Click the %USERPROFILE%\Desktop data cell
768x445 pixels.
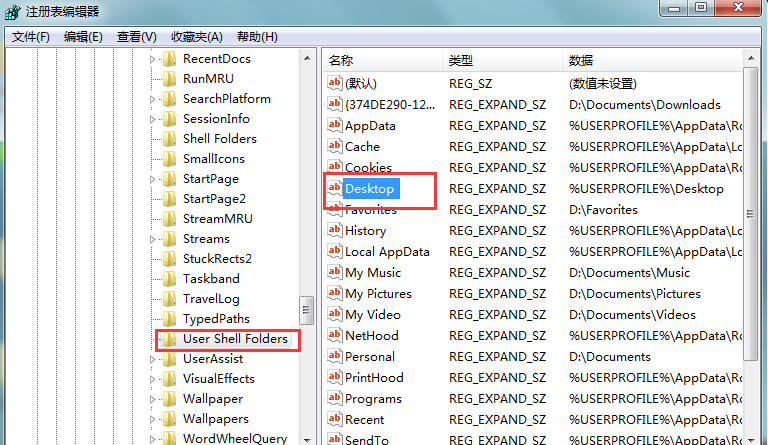pyautogui.click(x=646, y=189)
